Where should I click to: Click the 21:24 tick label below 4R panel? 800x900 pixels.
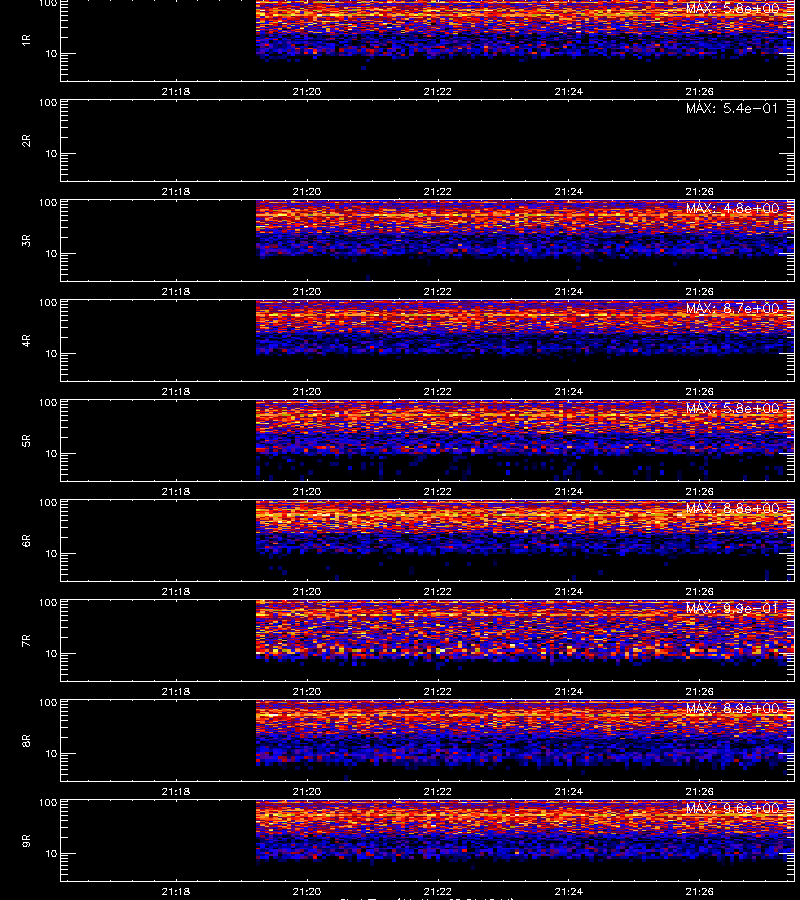pyautogui.click(x=569, y=391)
